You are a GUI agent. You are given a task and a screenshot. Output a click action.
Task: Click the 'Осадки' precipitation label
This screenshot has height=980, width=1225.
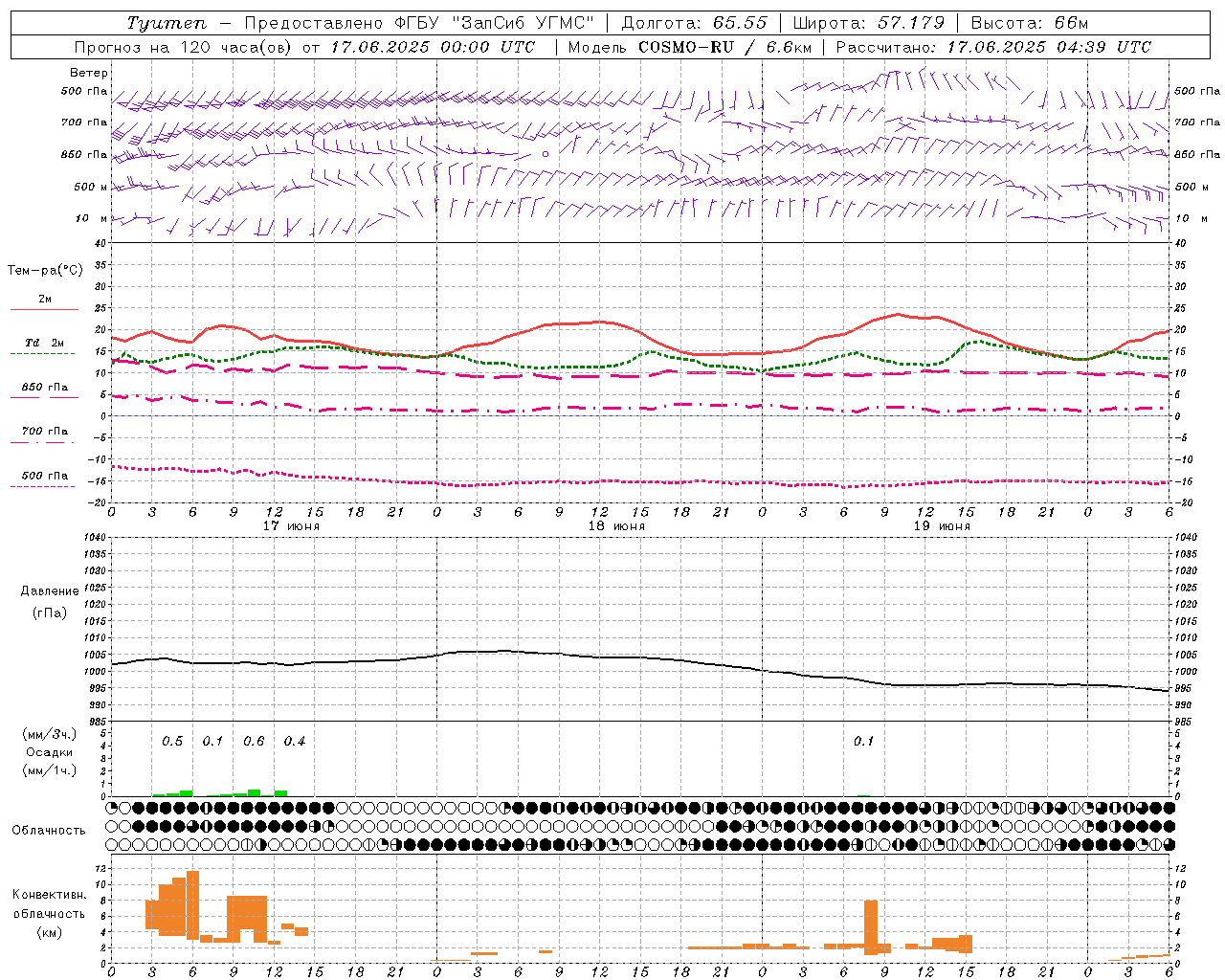(50, 752)
